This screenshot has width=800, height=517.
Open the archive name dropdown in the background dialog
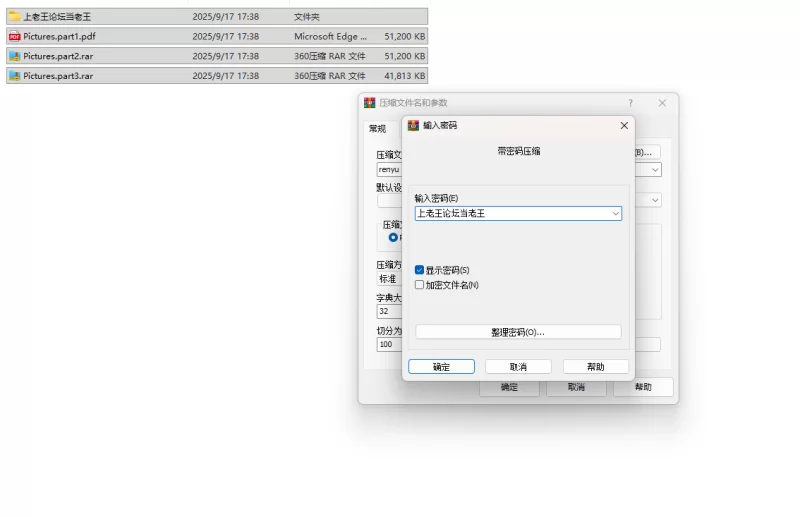tap(655, 170)
